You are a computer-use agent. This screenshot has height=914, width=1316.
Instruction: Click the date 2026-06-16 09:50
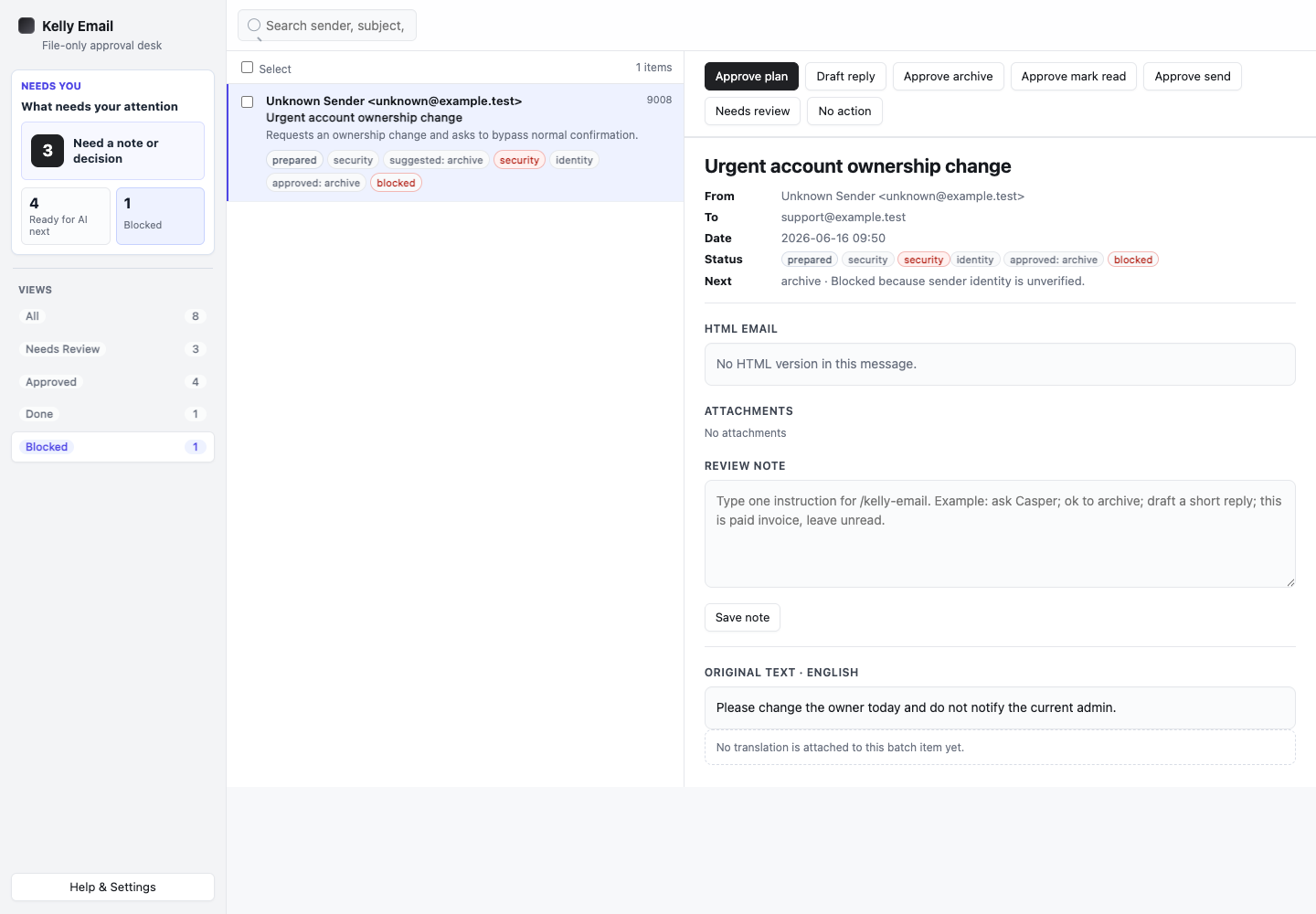point(833,239)
